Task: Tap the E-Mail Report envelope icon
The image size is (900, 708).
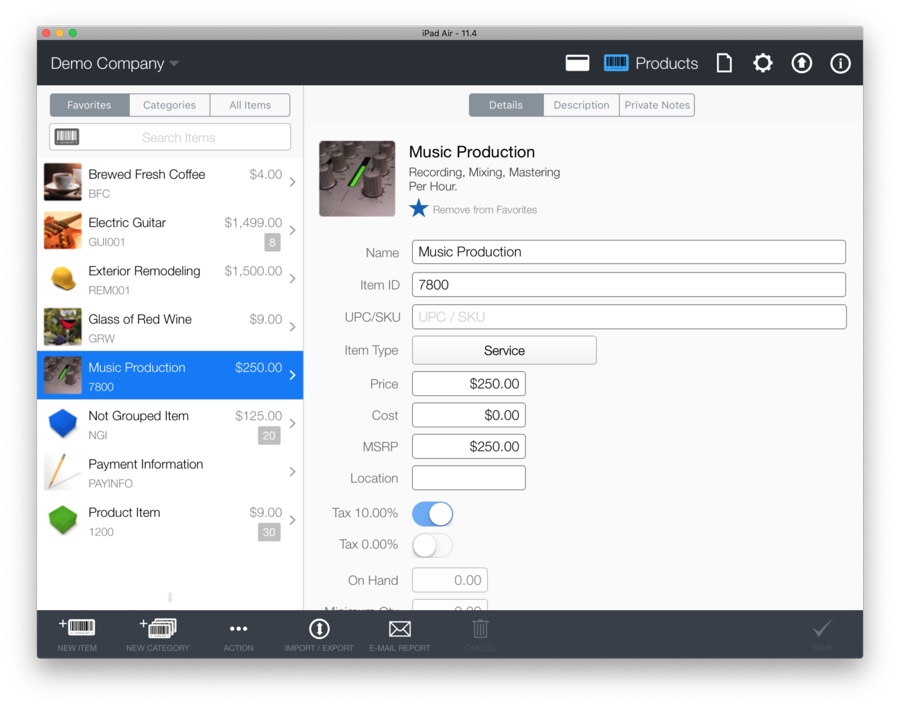Action: point(400,629)
